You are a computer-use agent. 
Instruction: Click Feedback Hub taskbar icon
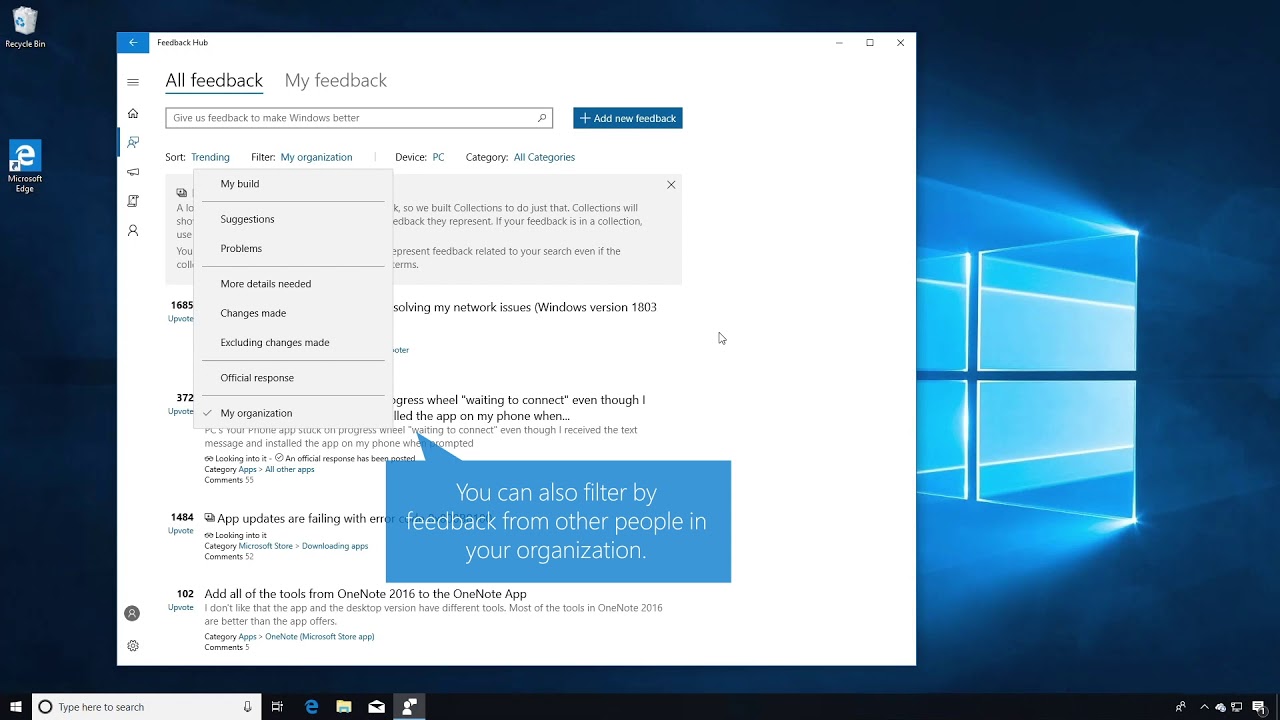(409, 707)
